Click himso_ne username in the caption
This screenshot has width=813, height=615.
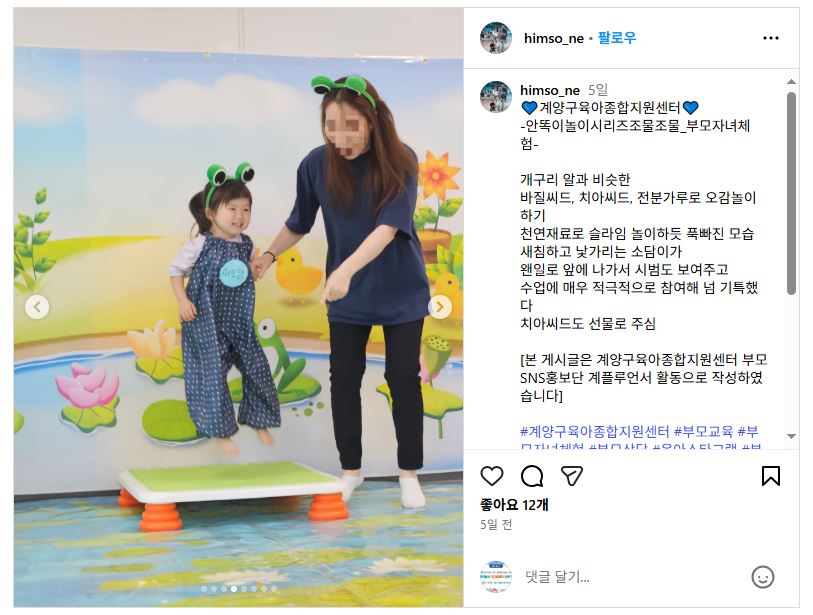point(550,90)
